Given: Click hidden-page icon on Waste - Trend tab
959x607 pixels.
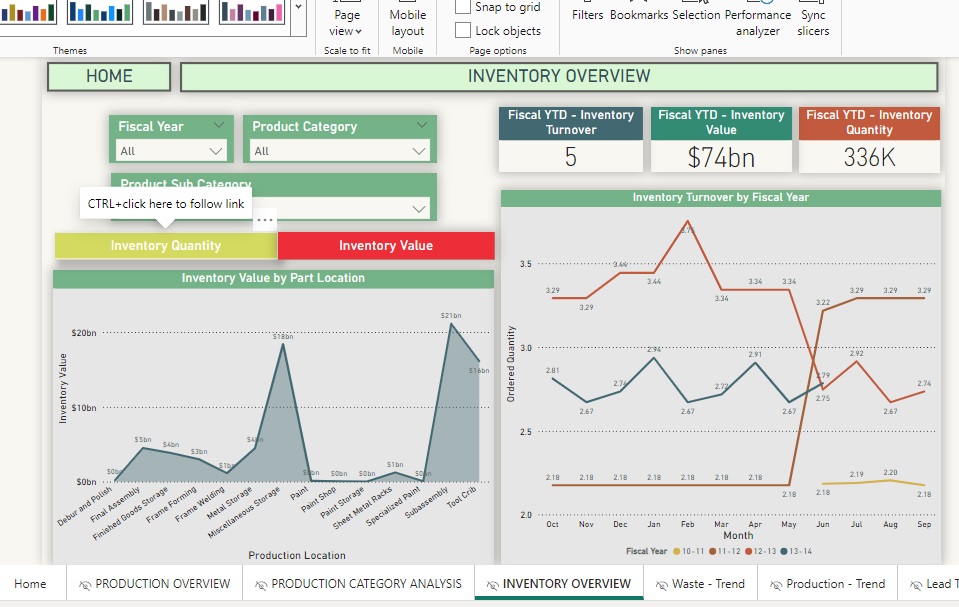Looking at the screenshot, I should 661,584.
